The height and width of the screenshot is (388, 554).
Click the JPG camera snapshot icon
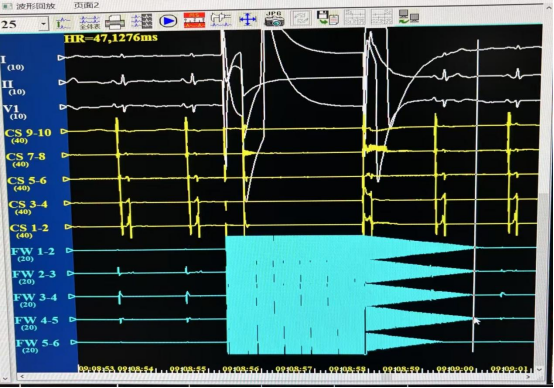(x=274, y=19)
